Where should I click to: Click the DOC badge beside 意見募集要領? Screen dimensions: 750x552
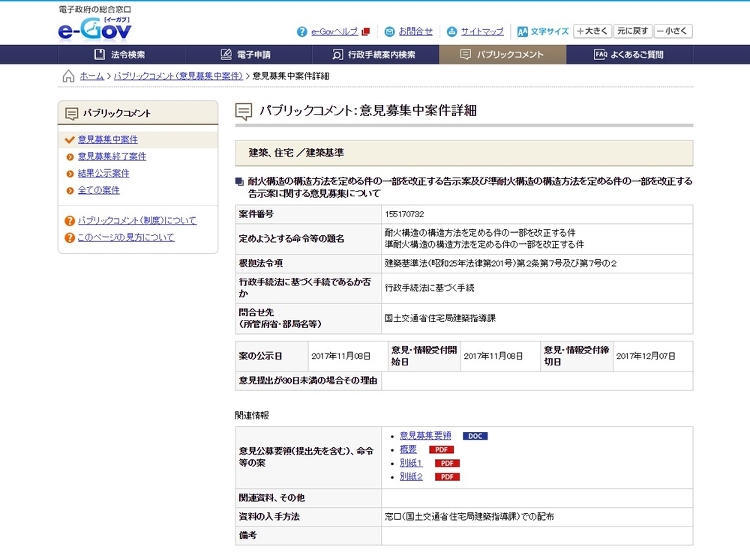pyautogui.click(x=475, y=436)
